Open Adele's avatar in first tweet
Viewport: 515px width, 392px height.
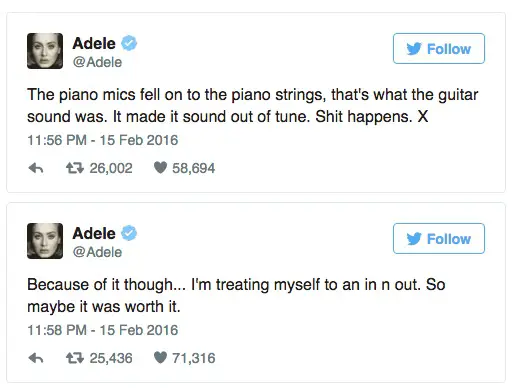45,51
